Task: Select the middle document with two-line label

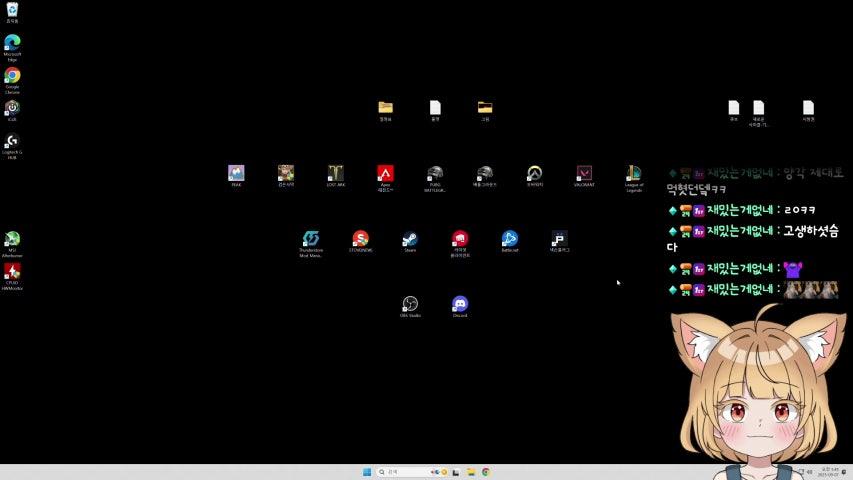Action: (758, 109)
